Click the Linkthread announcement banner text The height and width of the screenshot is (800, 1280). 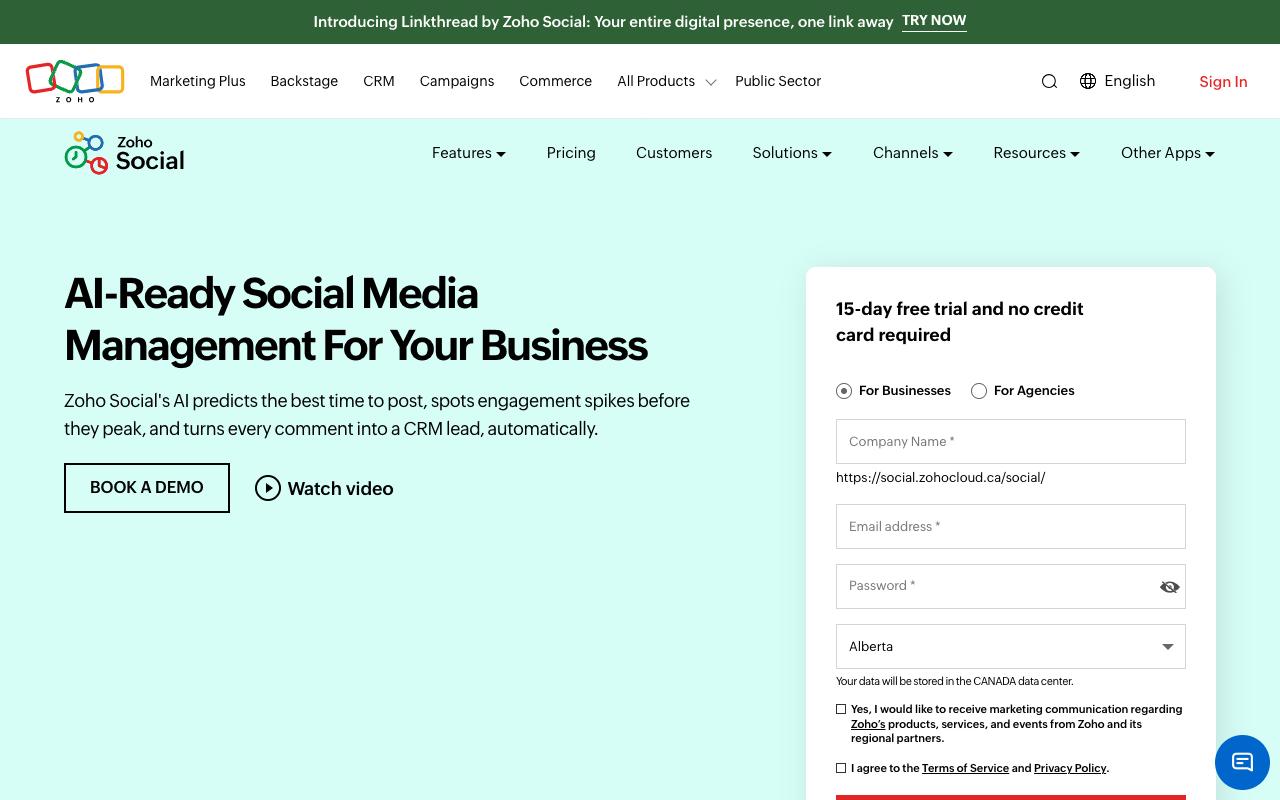(603, 22)
